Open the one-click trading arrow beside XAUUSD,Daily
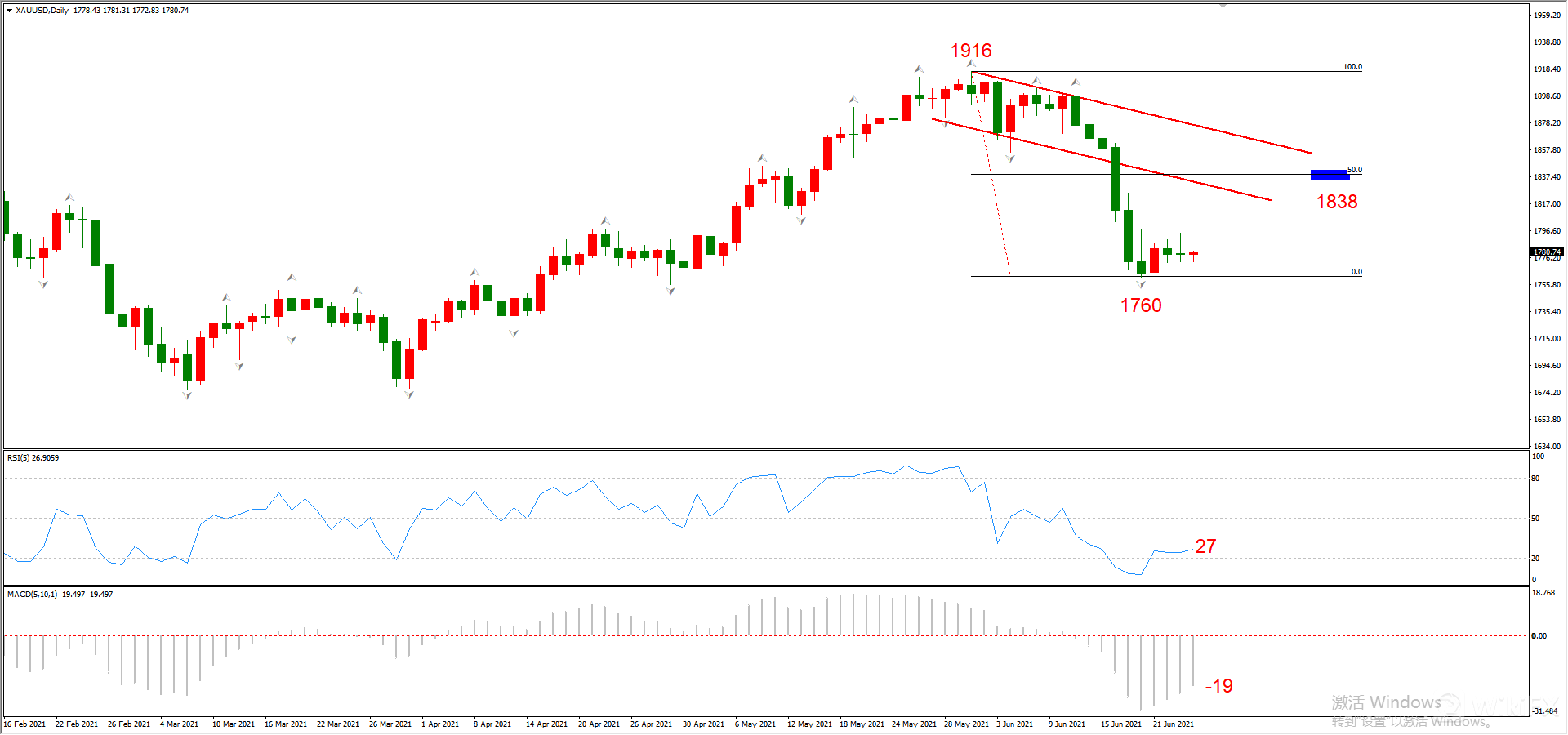The height and width of the screenshot is (735, 1568). (9, 11)
